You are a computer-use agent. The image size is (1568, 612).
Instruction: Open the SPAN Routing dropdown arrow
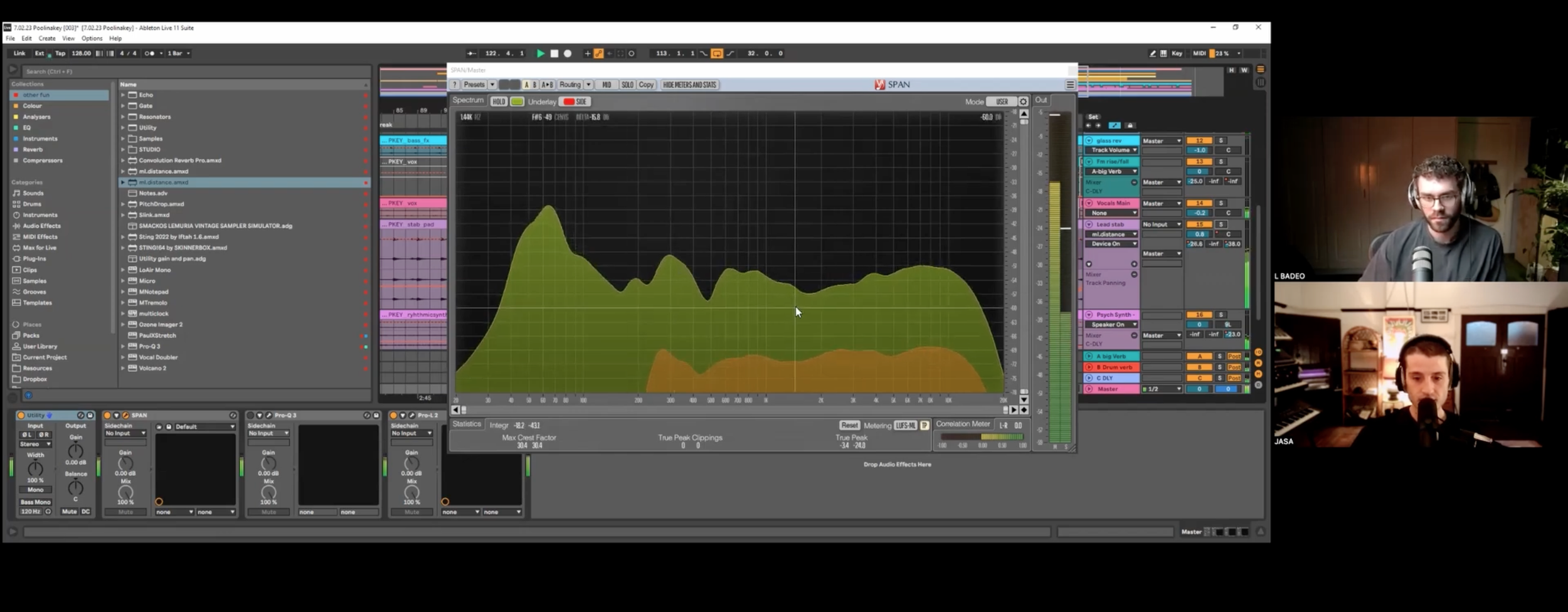coord(588,85)
